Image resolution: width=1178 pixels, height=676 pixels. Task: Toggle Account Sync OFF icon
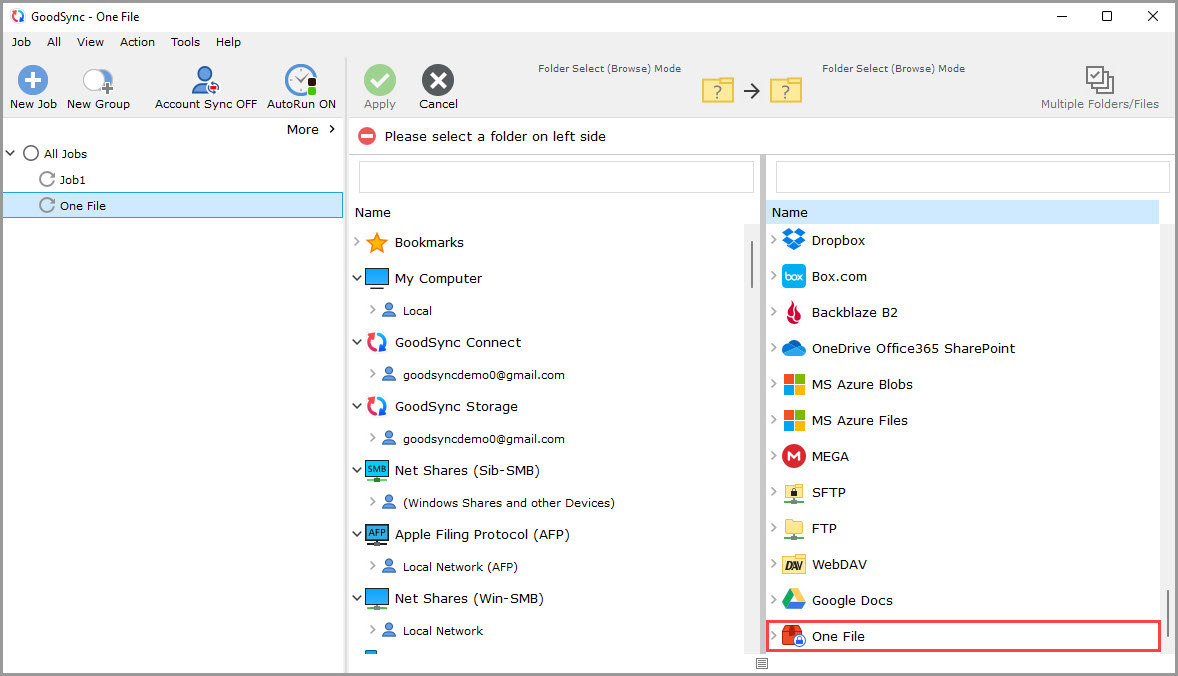click(x=205, y=80)
